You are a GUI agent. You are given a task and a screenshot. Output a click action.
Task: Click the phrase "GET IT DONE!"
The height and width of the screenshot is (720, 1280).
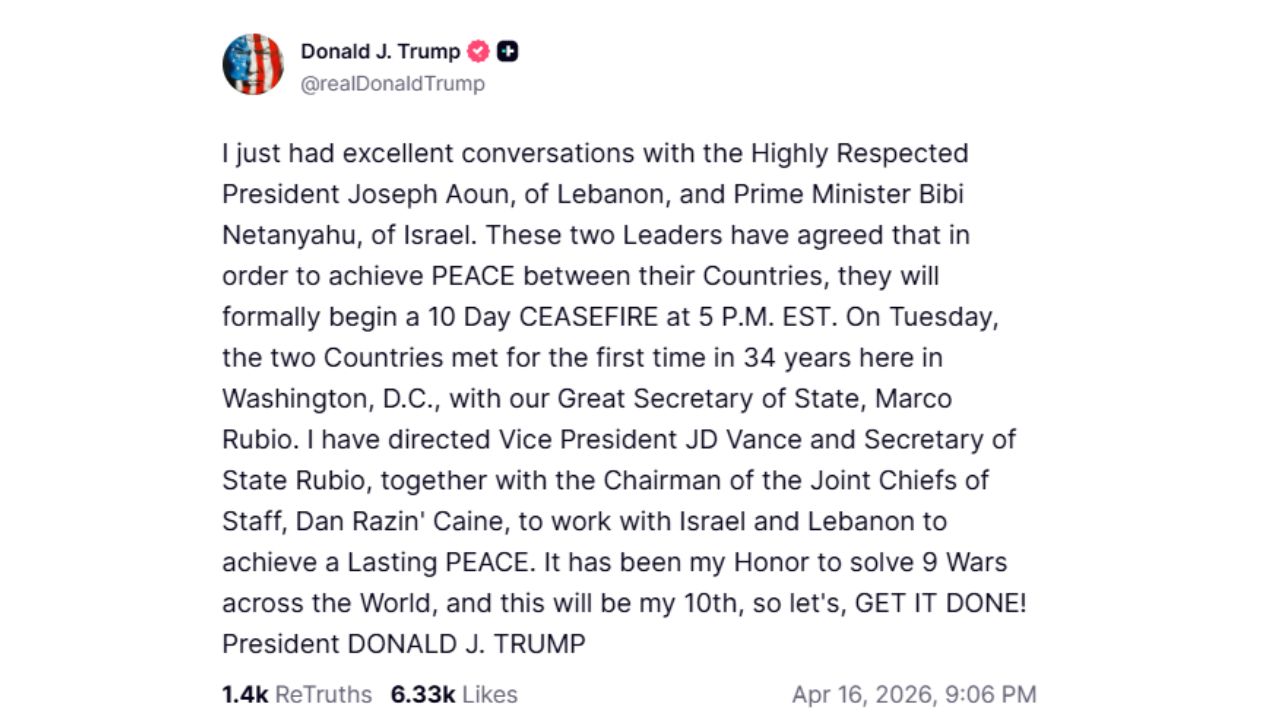pos(940,604)
